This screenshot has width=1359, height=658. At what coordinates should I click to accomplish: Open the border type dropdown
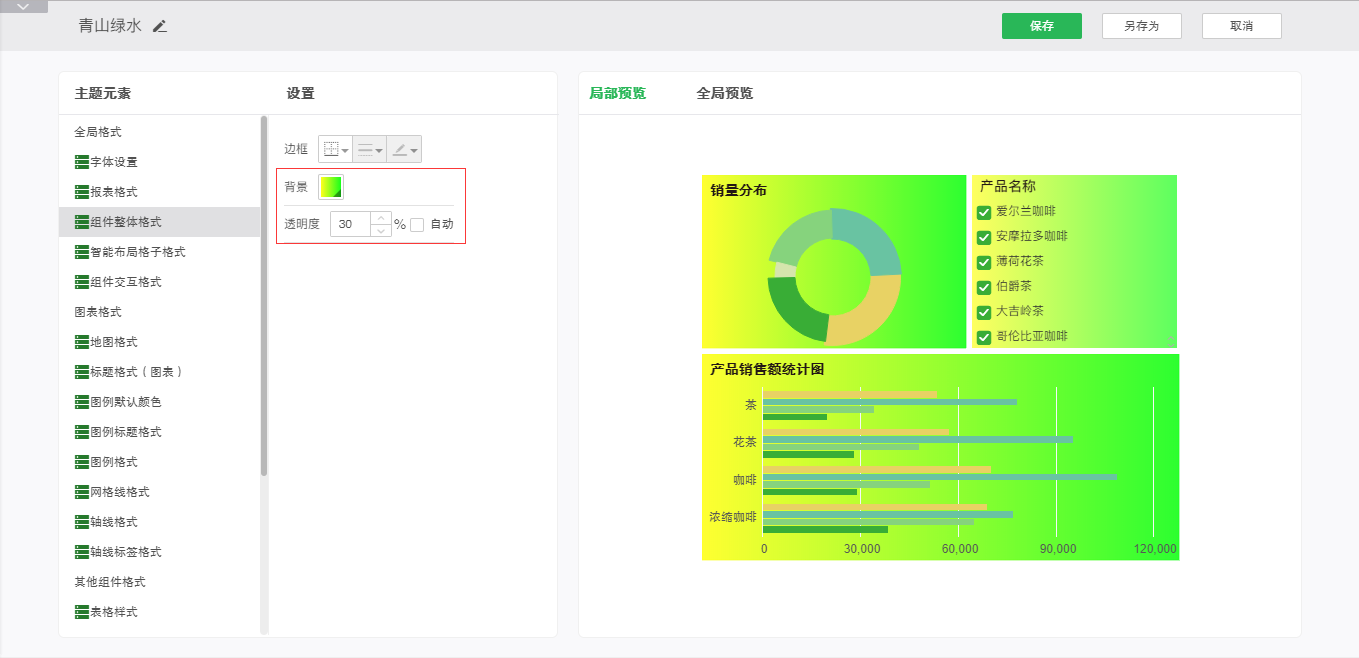coord(335,150)
